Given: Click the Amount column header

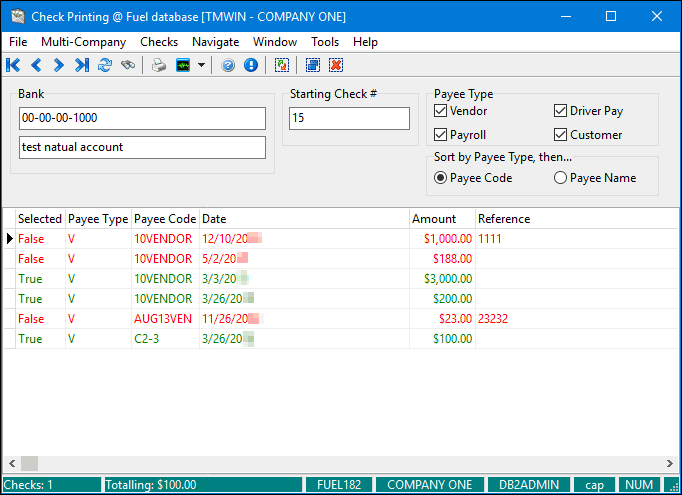Looking at the screenshot, I should (x=433, y=219).
